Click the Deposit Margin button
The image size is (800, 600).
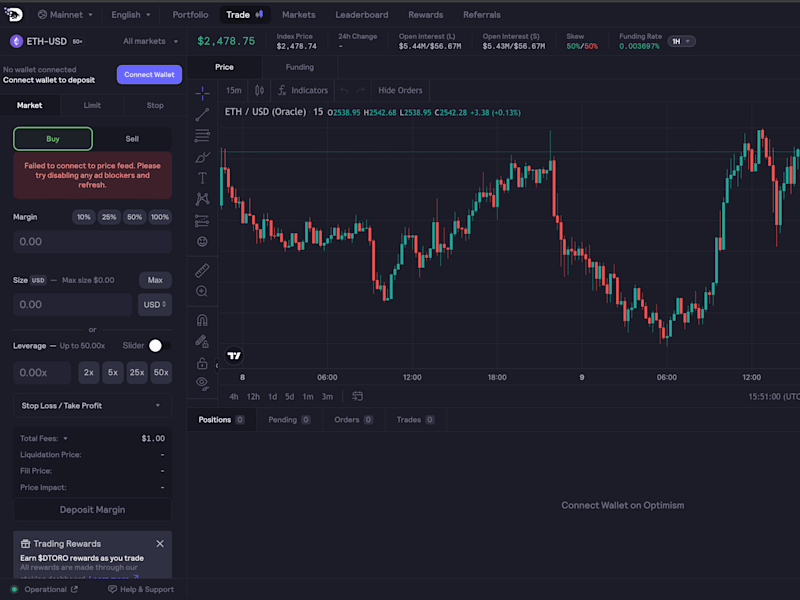click(92, 510)
